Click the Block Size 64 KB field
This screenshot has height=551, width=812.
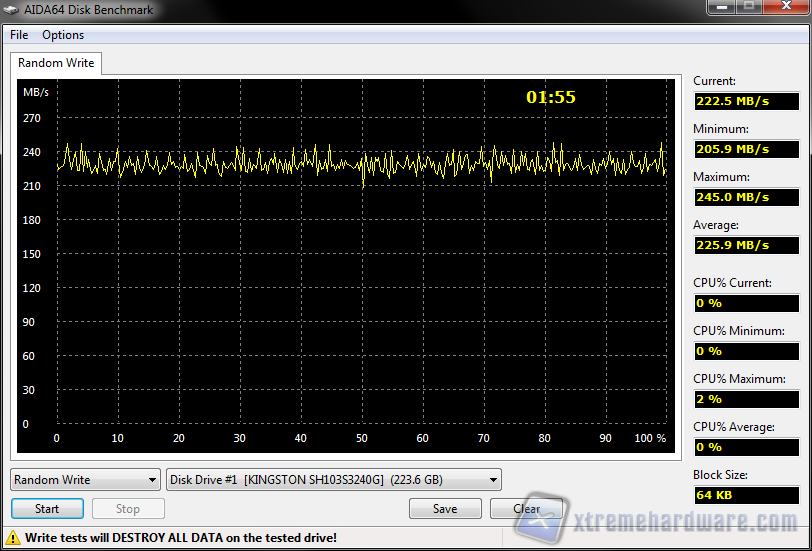(x=745, y=495)
